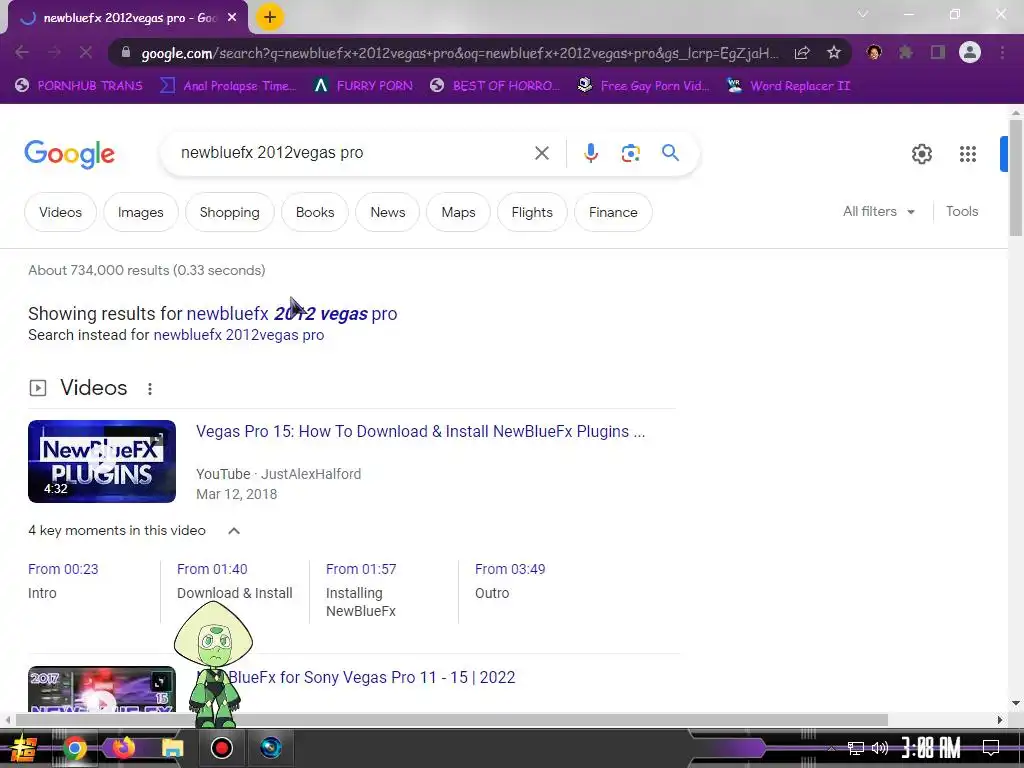Search instead for newbluefx 2012vegas pro
1024x768 pixels.
[238, 335]
